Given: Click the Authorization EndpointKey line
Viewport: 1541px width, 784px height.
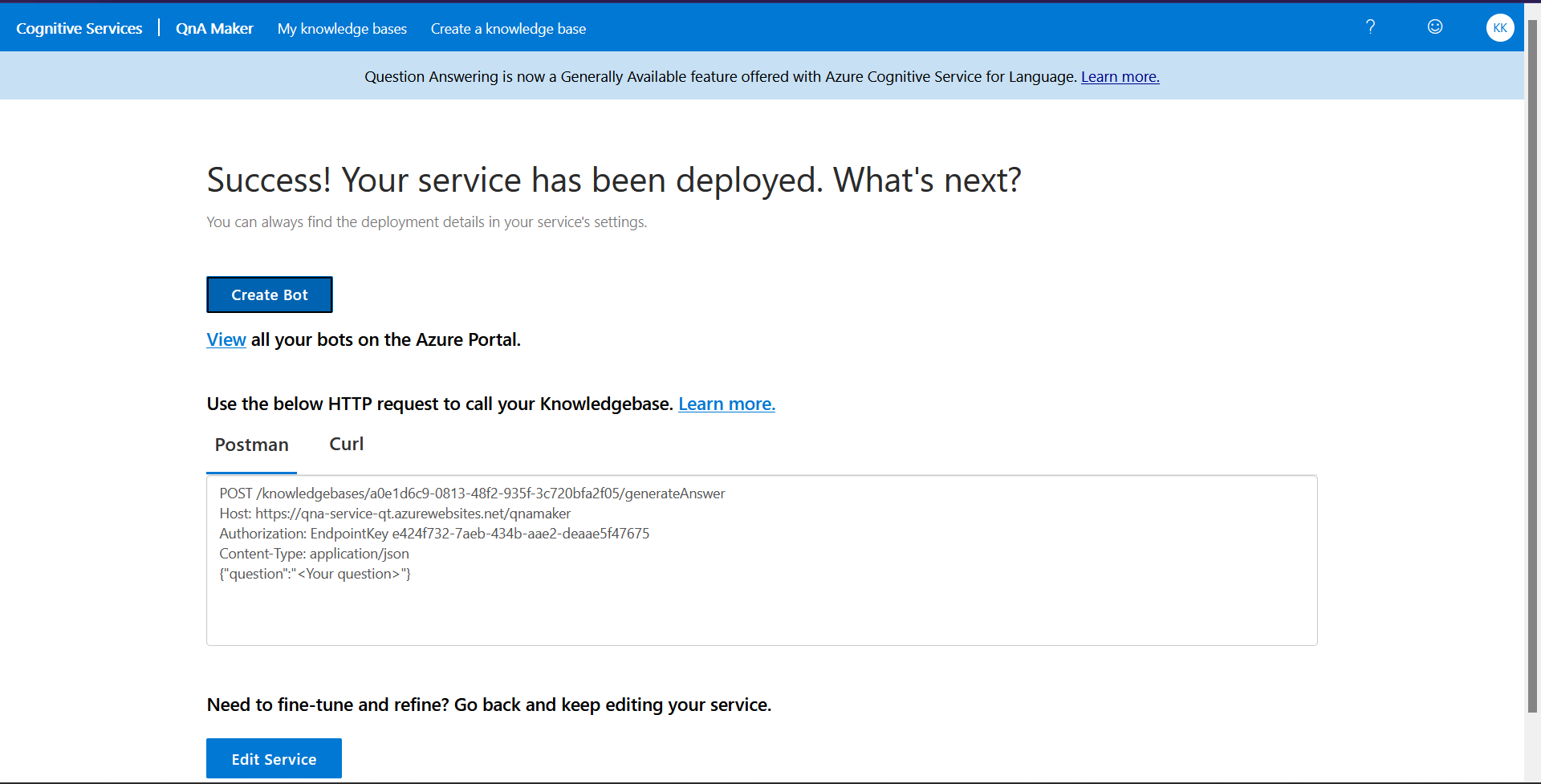Looking at the screenshot, I should pyautogui.click(x=434, y=534).
